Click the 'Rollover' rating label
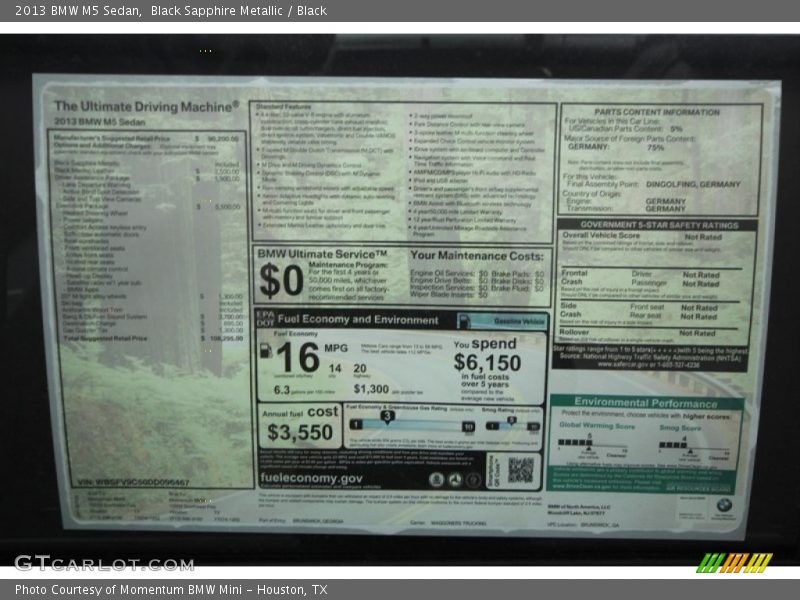 click(x=574, y=332)
